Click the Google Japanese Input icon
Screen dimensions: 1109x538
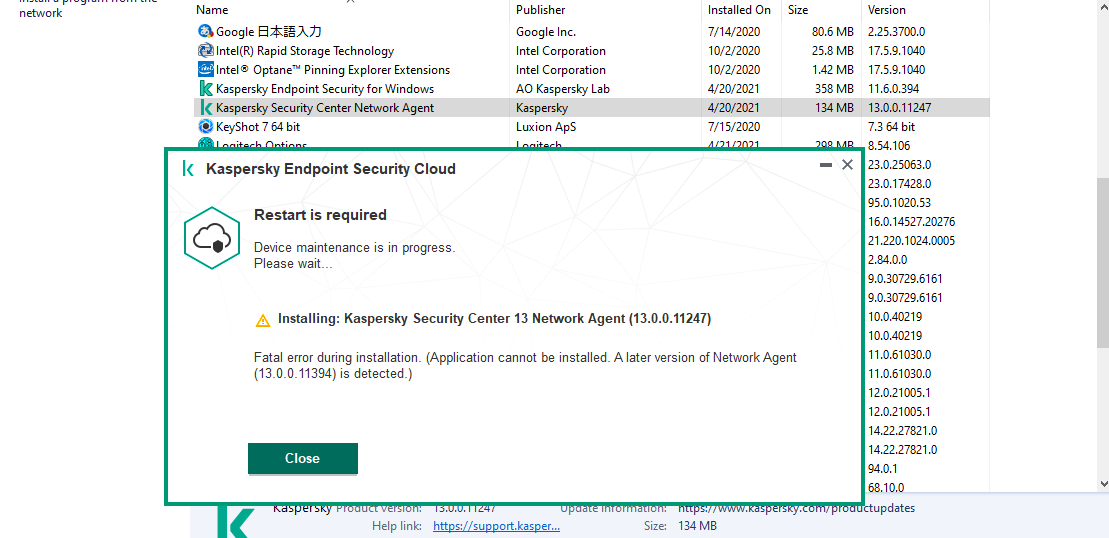click(x=205, y=31)
